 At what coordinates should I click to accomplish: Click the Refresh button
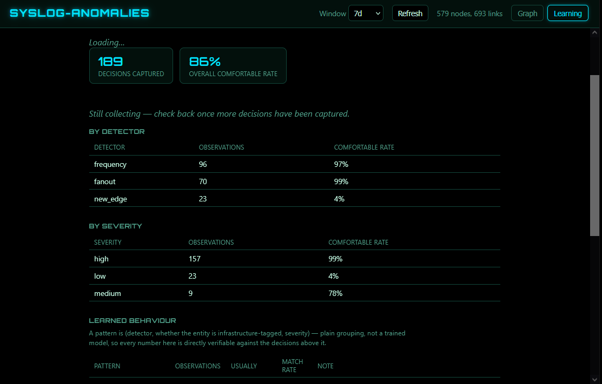coord(410,13)
